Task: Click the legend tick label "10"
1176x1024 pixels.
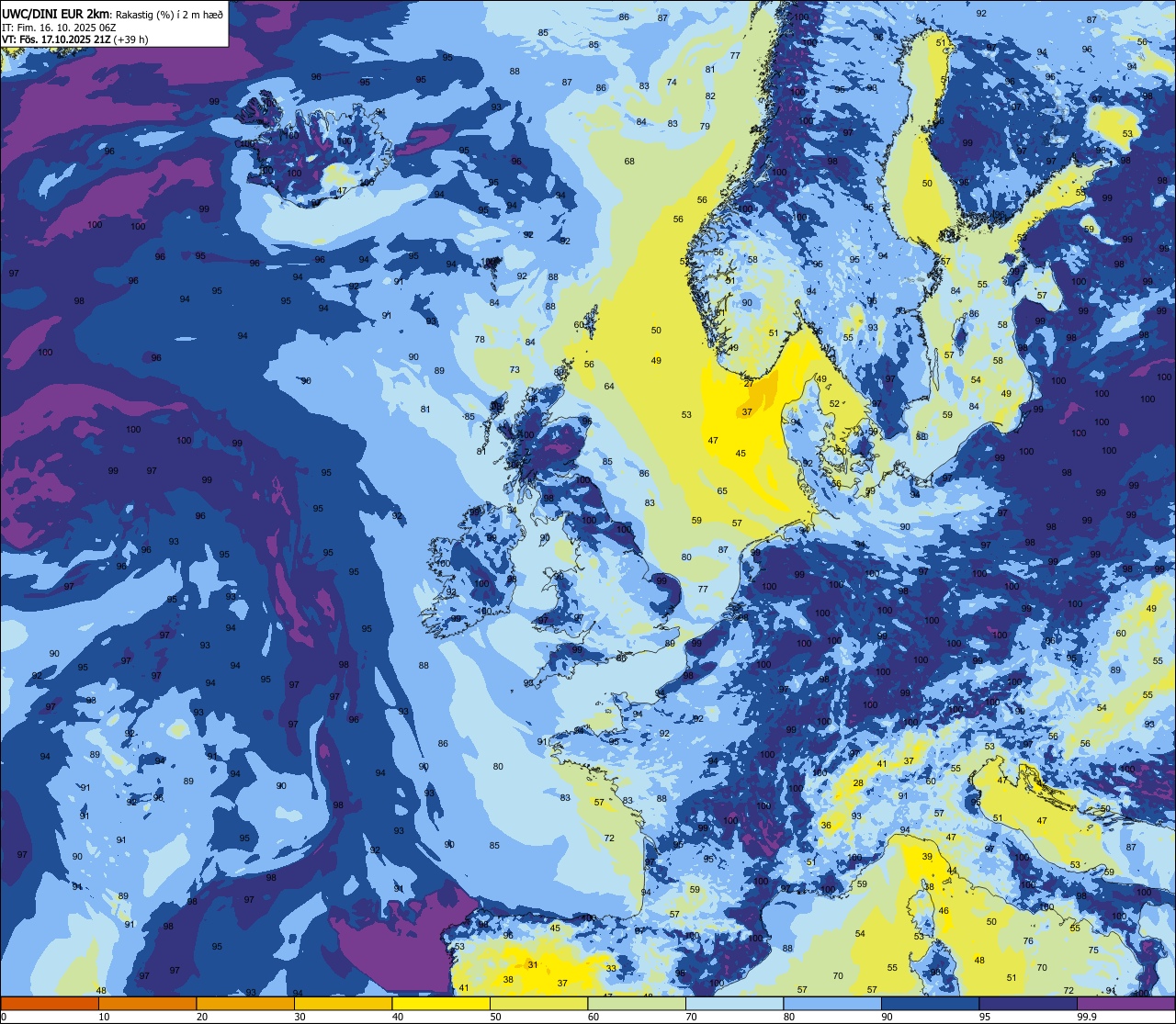Action: click(x=104, y=1017)
